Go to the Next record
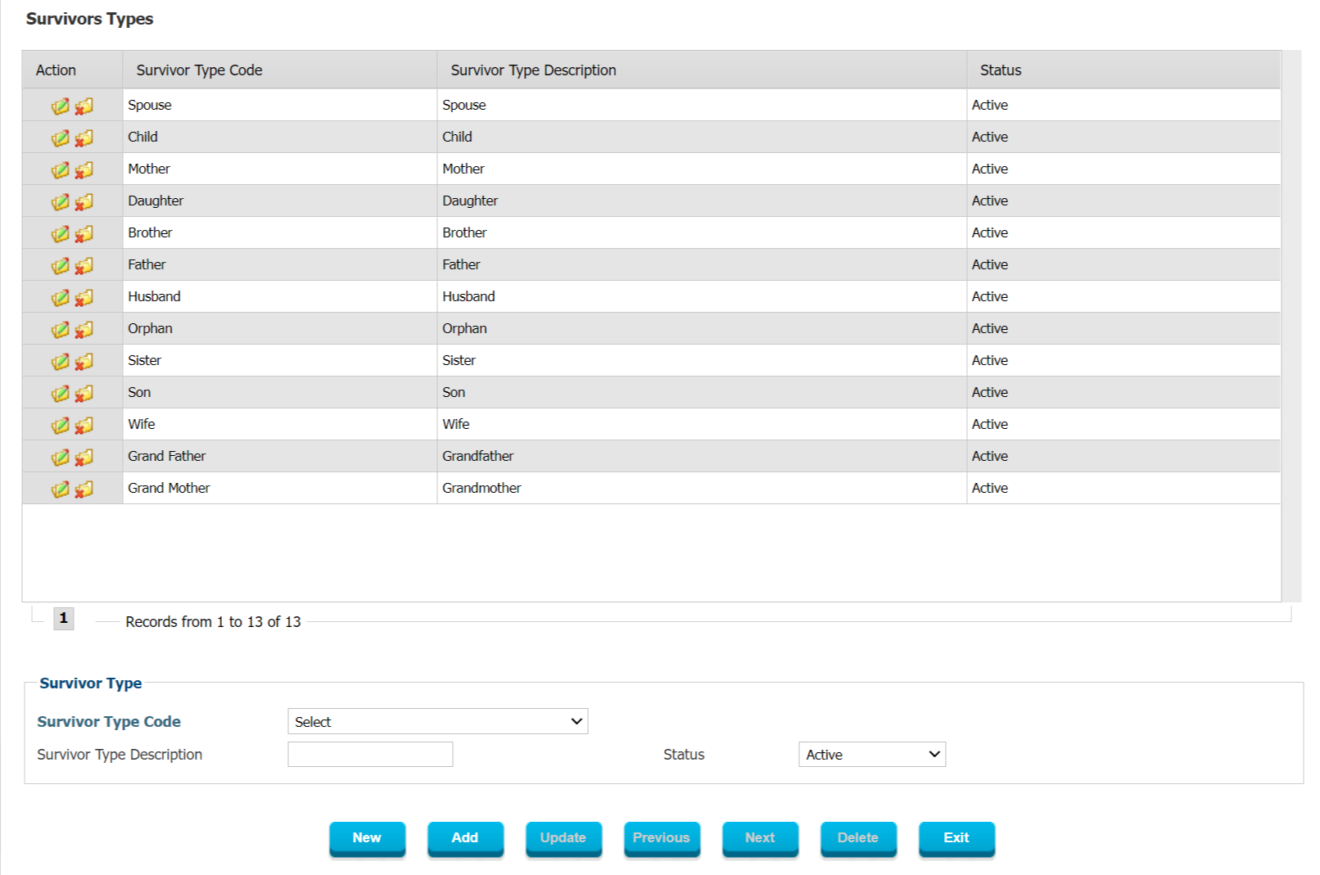This screenshot has height=875, width=1320. coord(760,838)
